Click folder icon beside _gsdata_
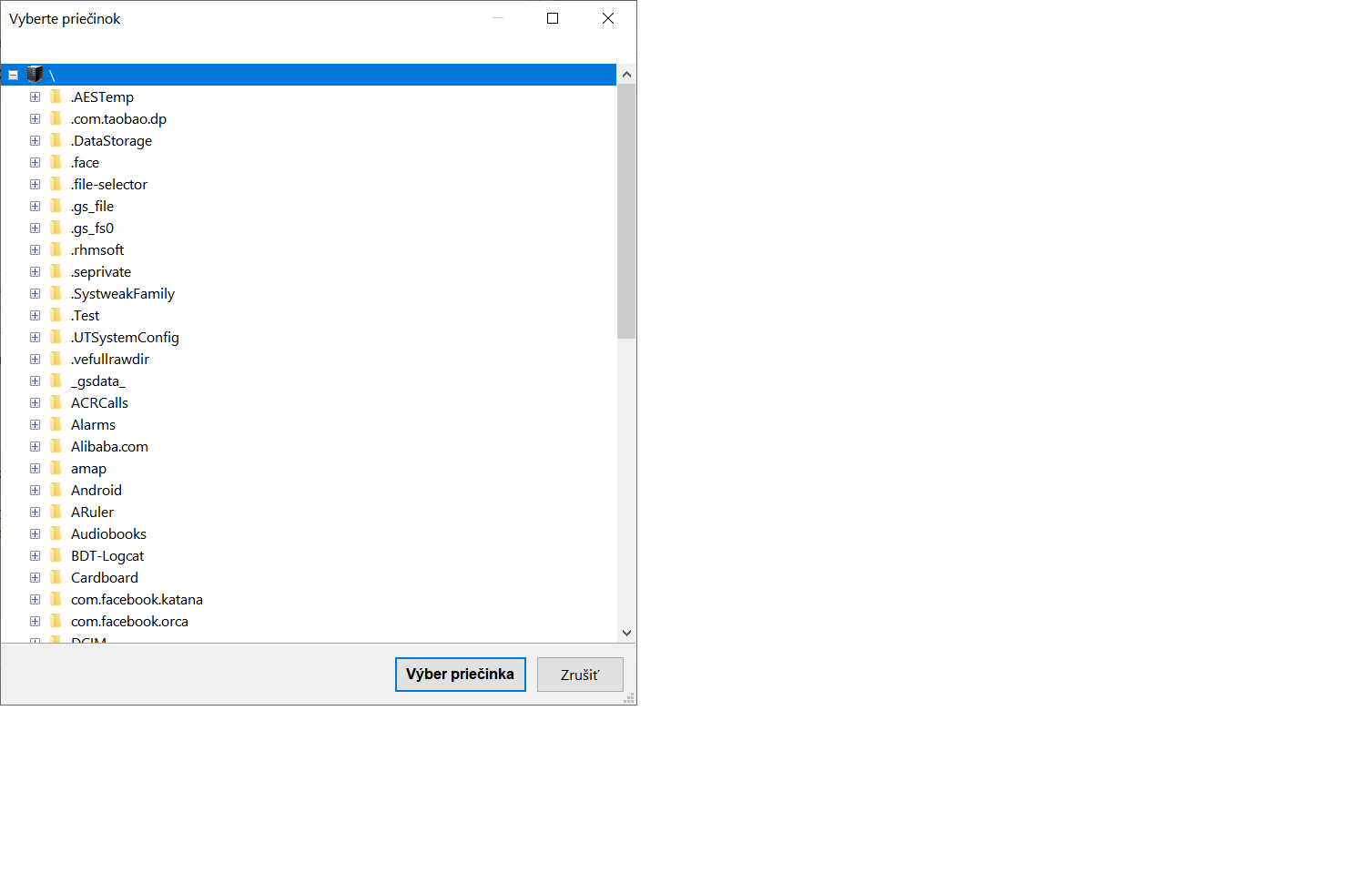The height and width of the screenshot is (873, 1372). click(x=56, y=381)
